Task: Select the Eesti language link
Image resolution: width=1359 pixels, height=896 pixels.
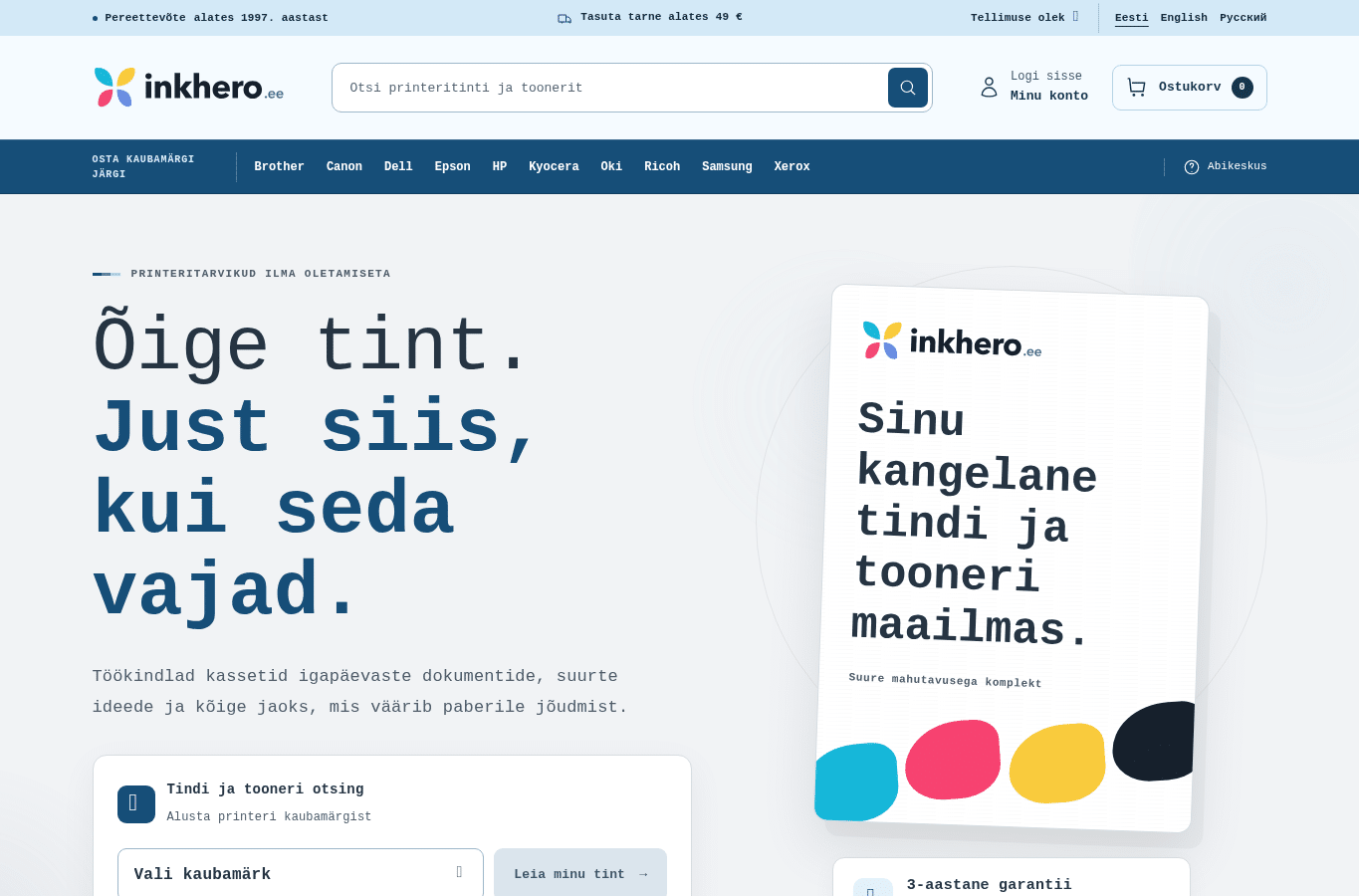Action: [x=1131, y=18]
